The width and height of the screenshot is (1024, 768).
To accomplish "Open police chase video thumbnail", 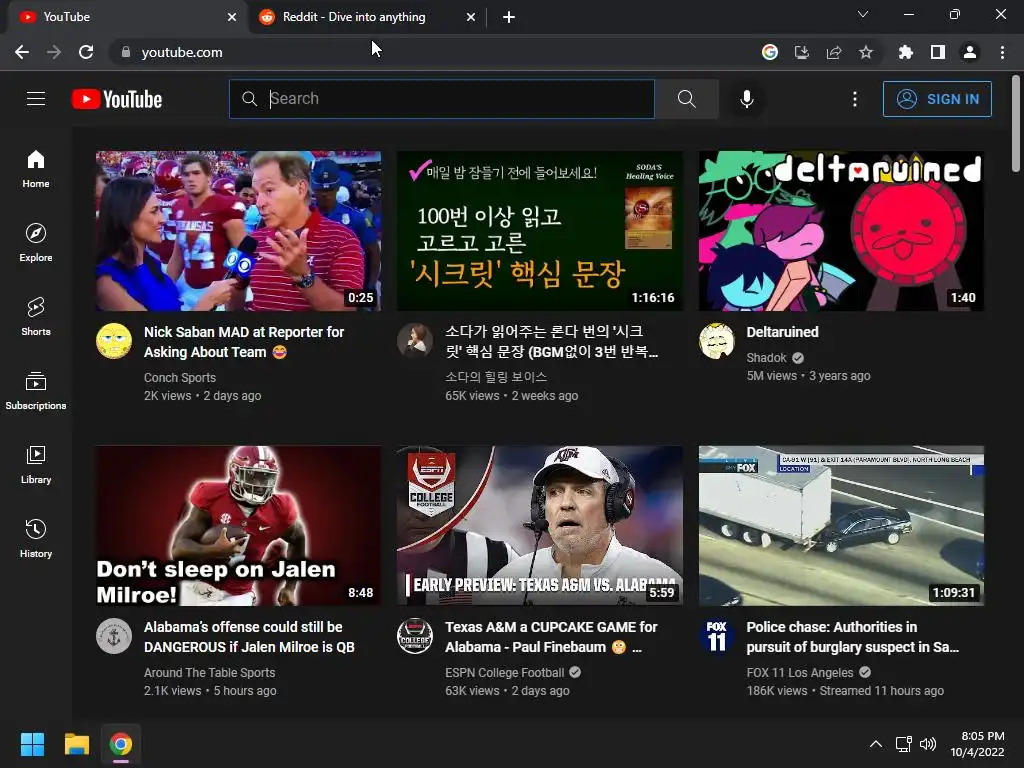I will [x=841, y=526].
